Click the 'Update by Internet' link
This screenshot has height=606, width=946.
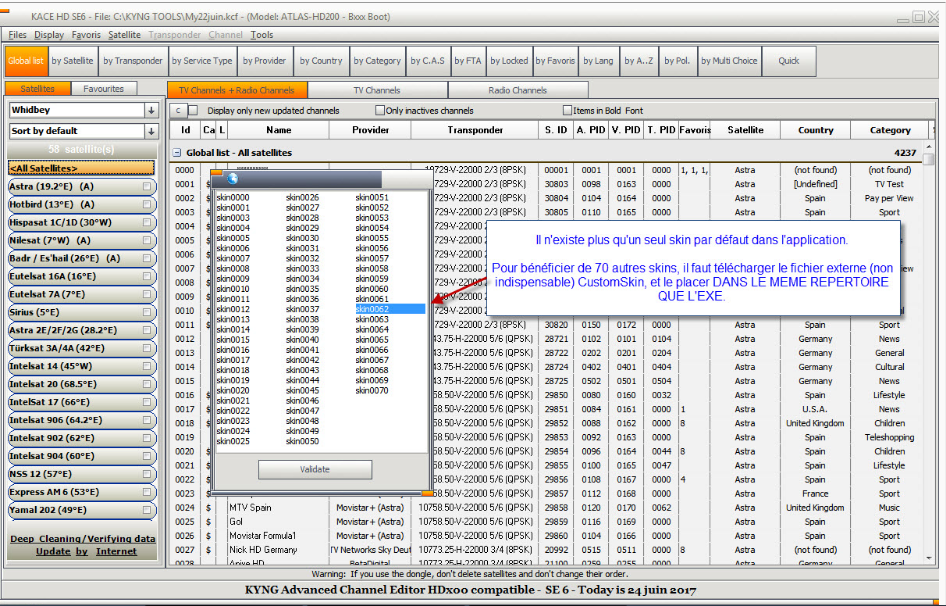86,552
